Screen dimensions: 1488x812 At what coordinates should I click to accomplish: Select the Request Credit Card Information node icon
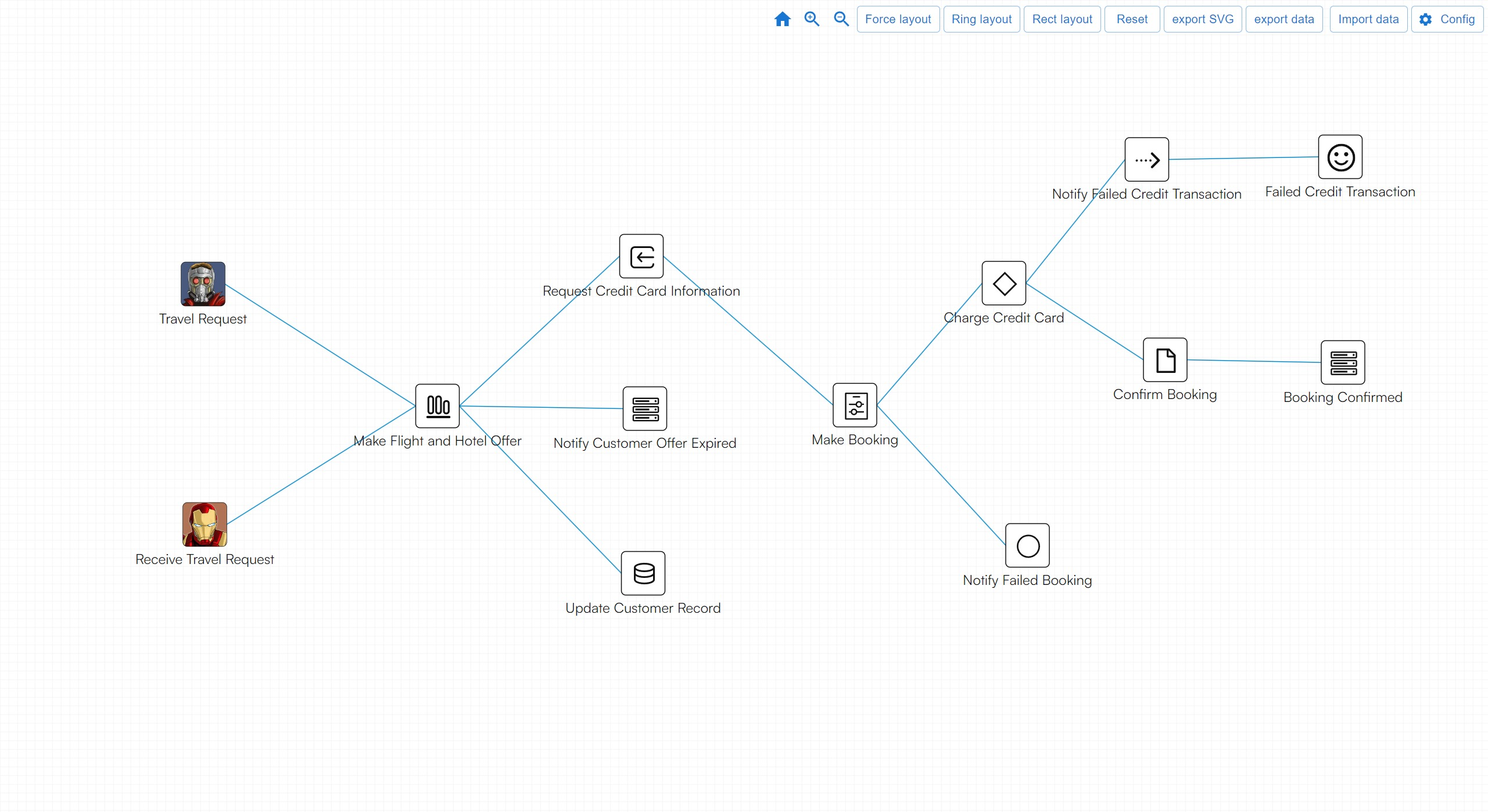[641, 256]
